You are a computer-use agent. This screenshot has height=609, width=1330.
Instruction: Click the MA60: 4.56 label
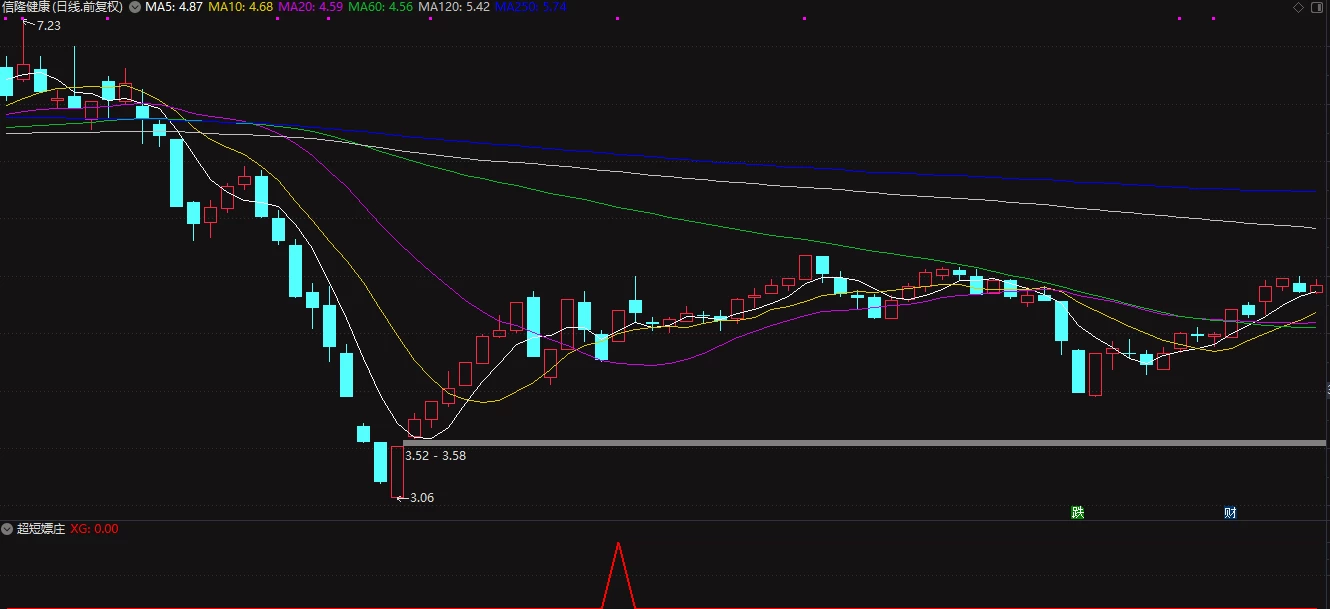(380, 7)
